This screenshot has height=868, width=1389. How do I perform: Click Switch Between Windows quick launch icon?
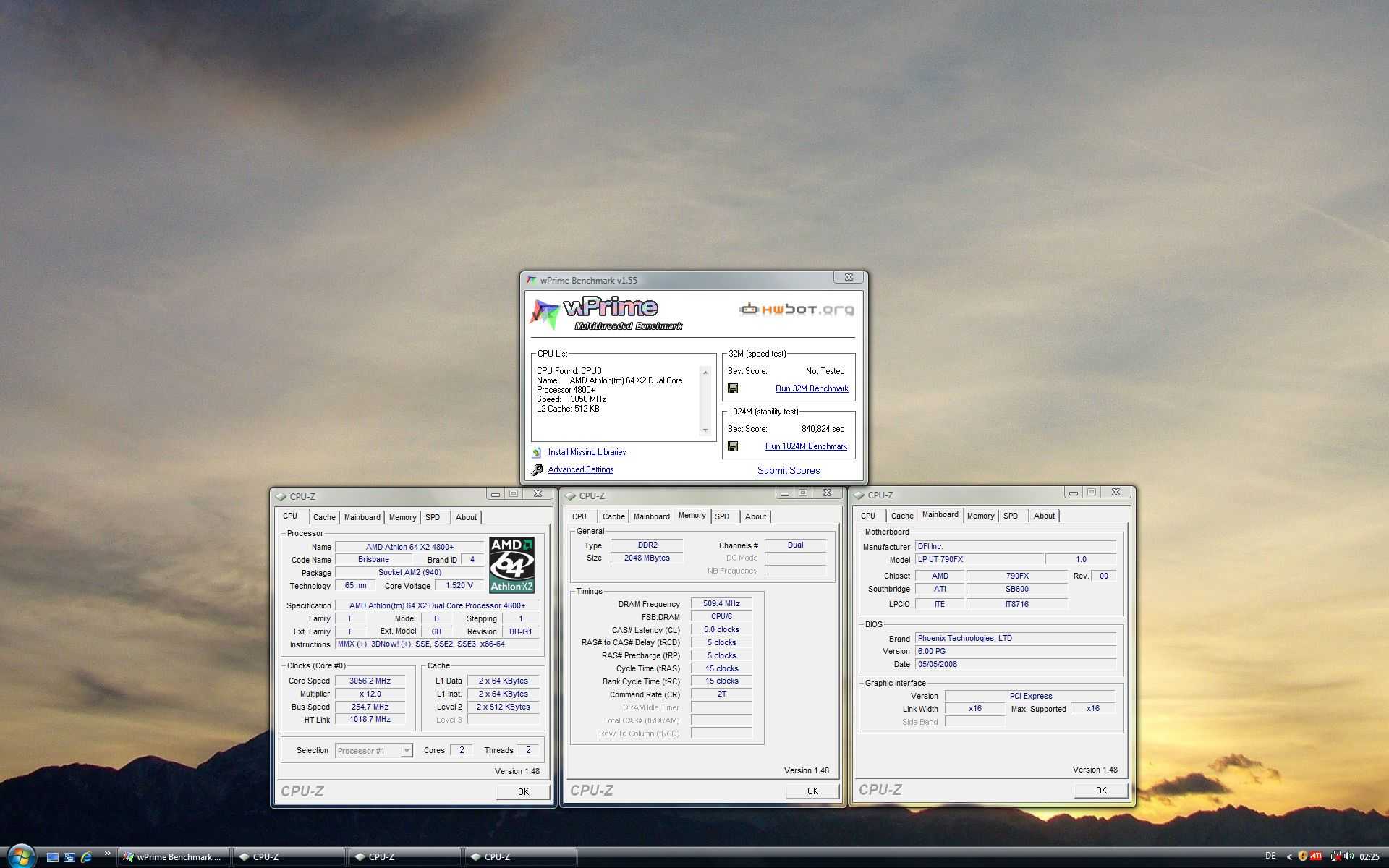point(69,857)
